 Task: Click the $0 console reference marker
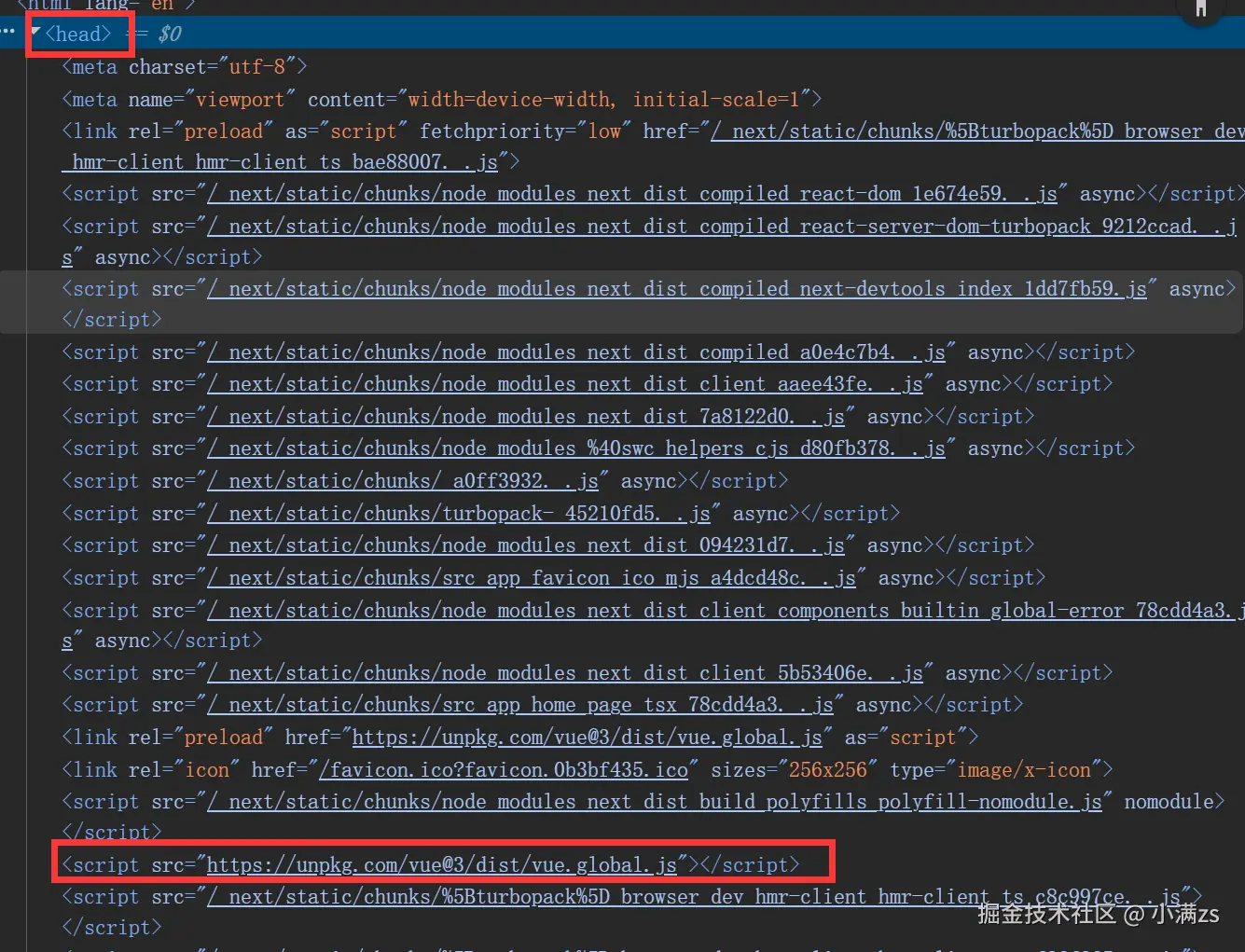click(170, 34)
